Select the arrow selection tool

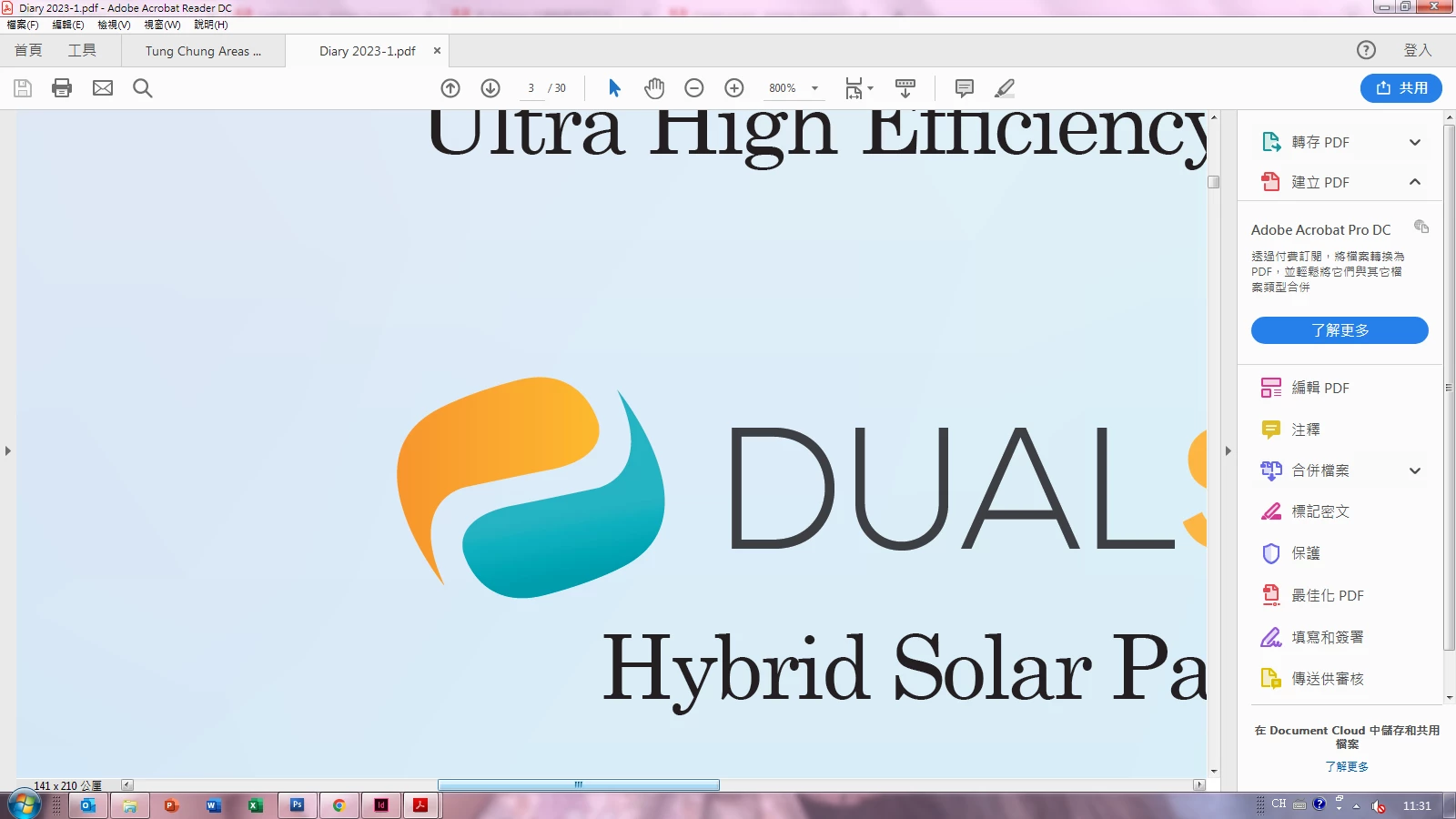[614, 88]
